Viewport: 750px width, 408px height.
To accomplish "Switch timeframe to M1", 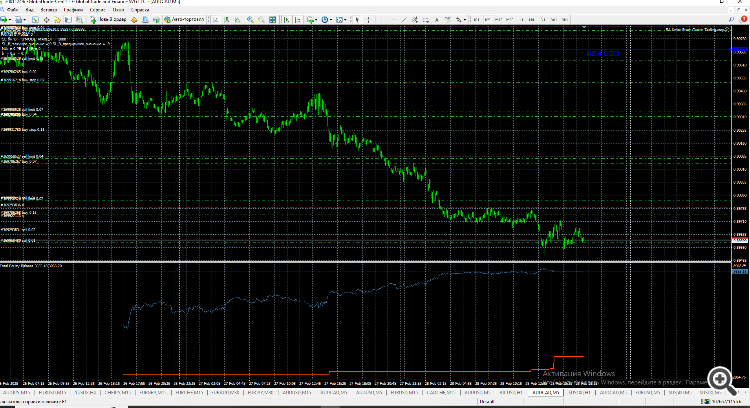I will pos(476,20).
